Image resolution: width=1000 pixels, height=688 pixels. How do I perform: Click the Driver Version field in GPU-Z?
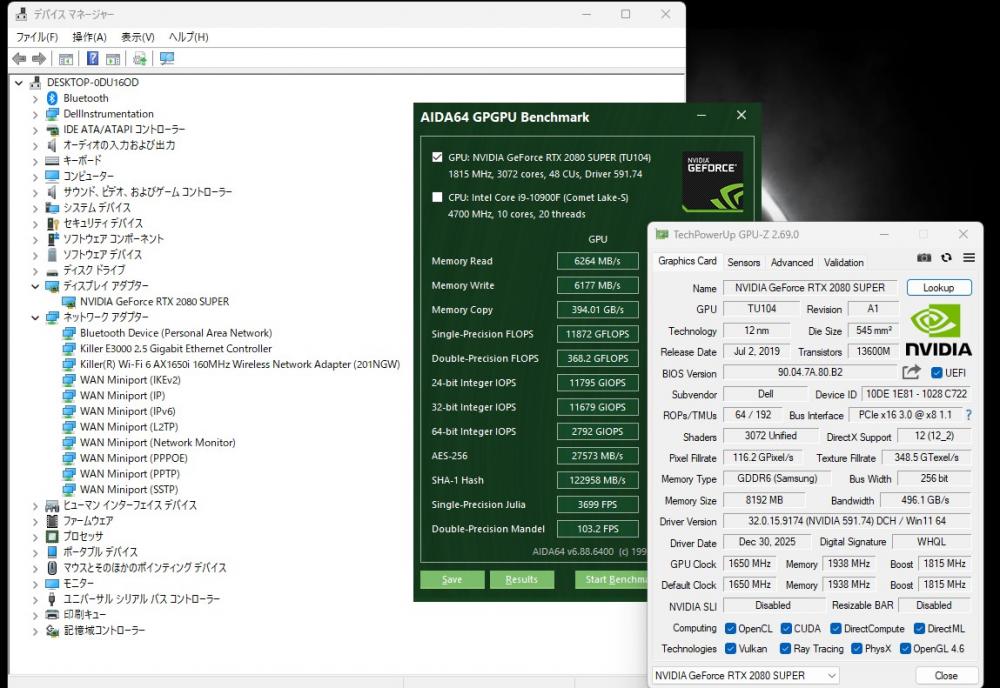(847, 521)
